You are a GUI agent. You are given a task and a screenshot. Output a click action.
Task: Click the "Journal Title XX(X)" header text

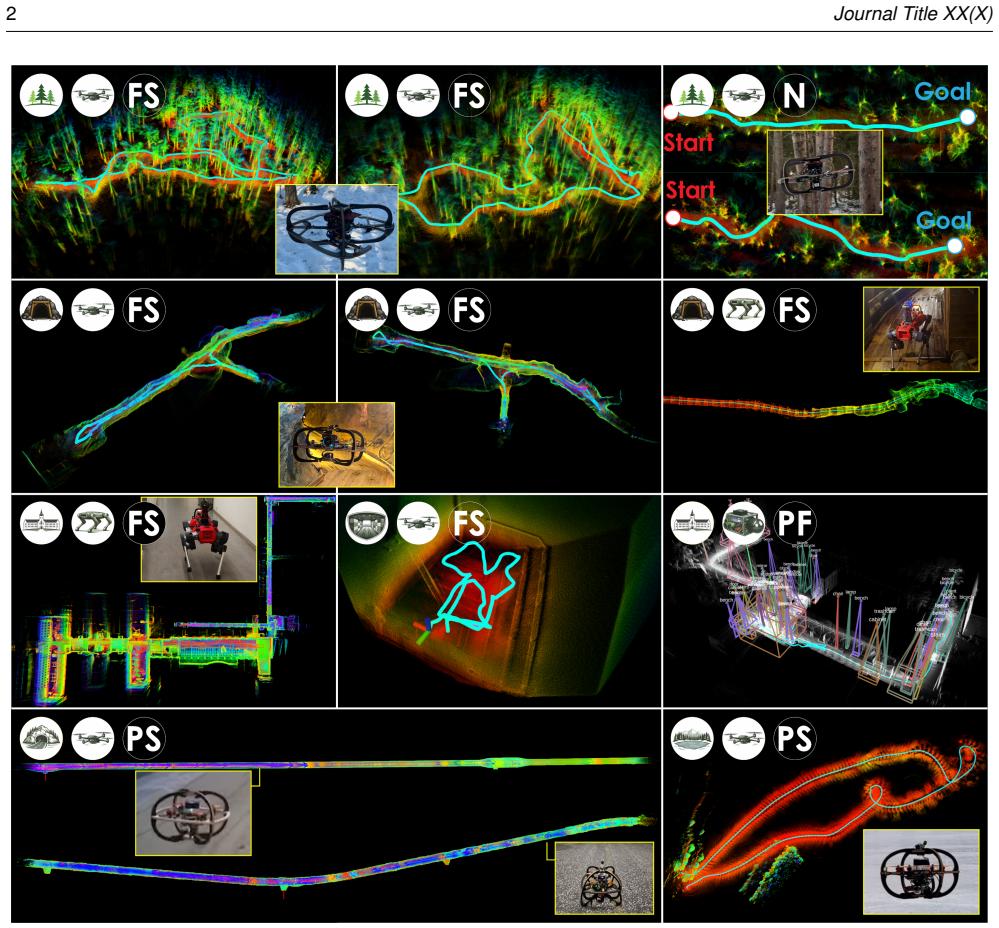tap(913, 13)
